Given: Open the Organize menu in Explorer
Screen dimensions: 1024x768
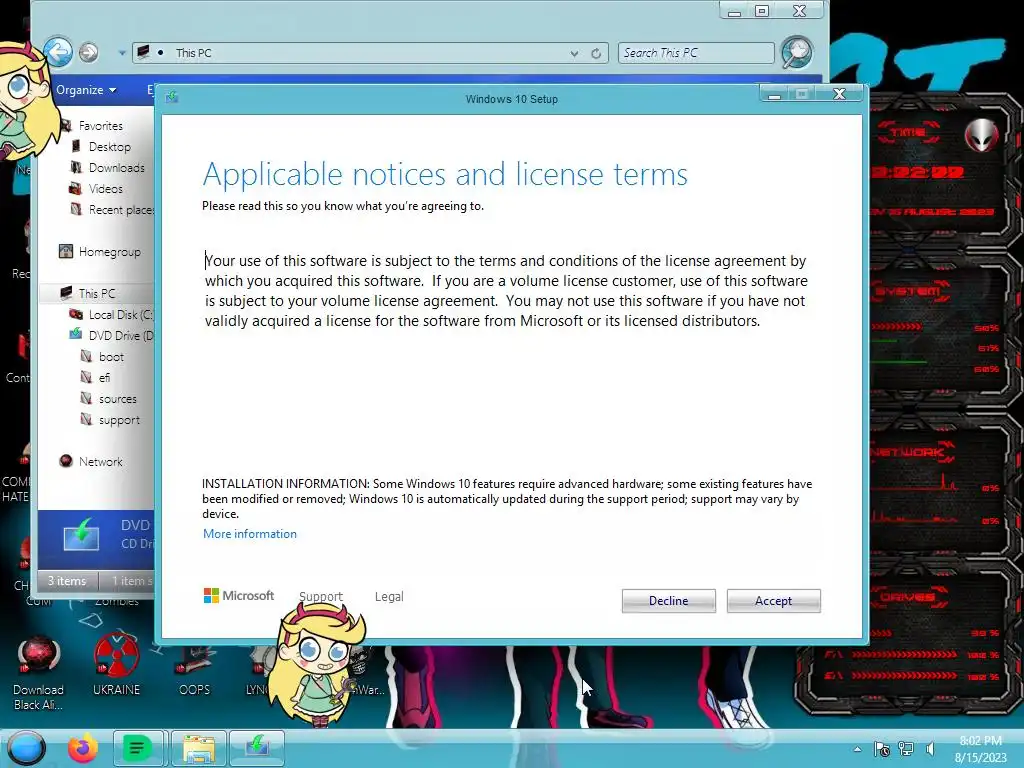Looking at the screenshot, I should [86, 90].
